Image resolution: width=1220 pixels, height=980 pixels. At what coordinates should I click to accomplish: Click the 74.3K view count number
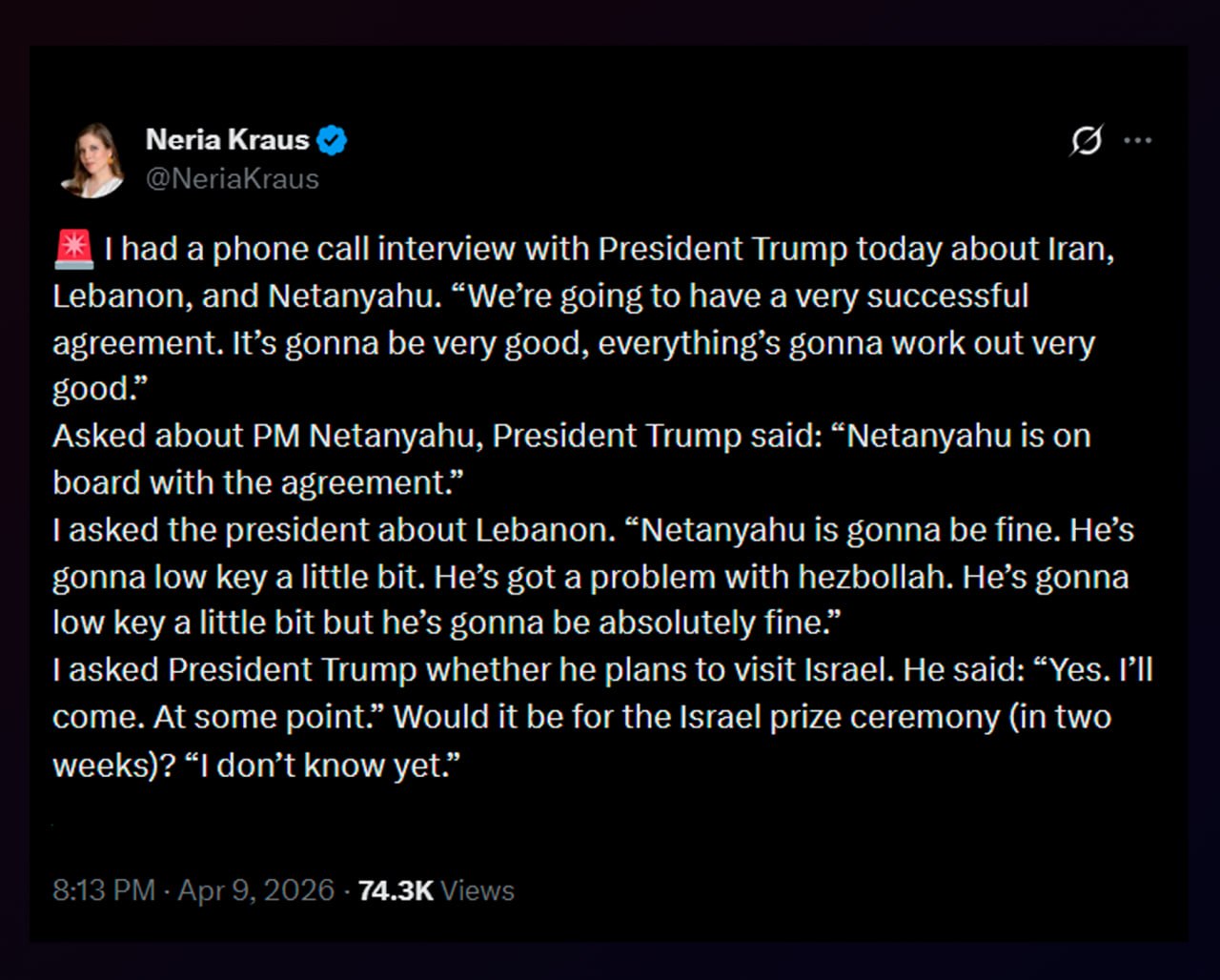click(396, 890)
